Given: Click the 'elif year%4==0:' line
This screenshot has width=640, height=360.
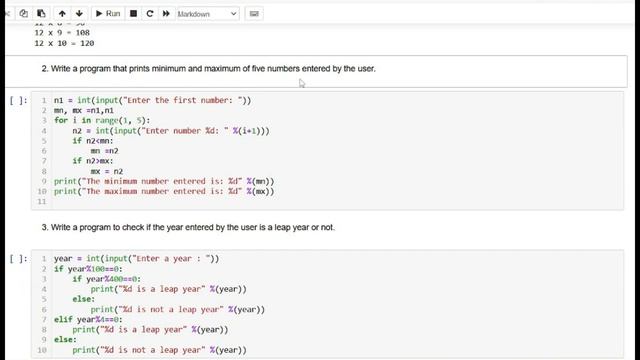Looking at the screenshot, I should 88,319.
